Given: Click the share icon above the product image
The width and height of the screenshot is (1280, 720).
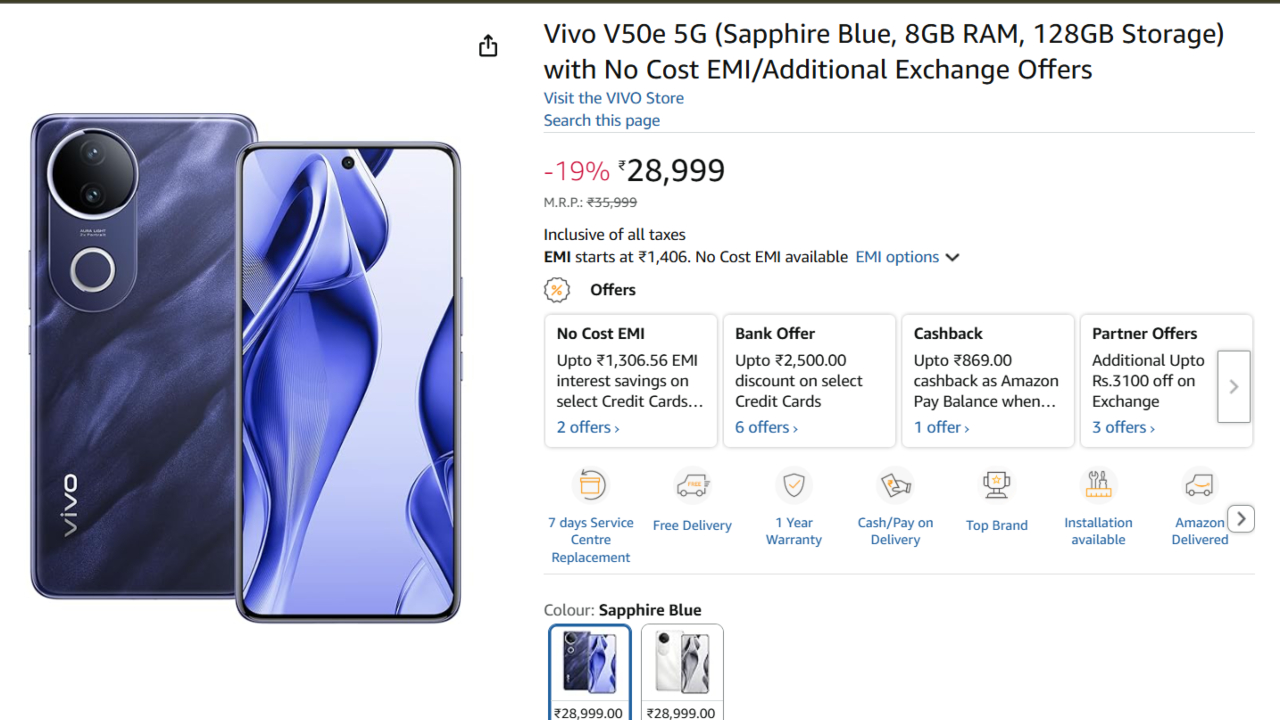Looking at the screenshot, I should coord(488,46).
